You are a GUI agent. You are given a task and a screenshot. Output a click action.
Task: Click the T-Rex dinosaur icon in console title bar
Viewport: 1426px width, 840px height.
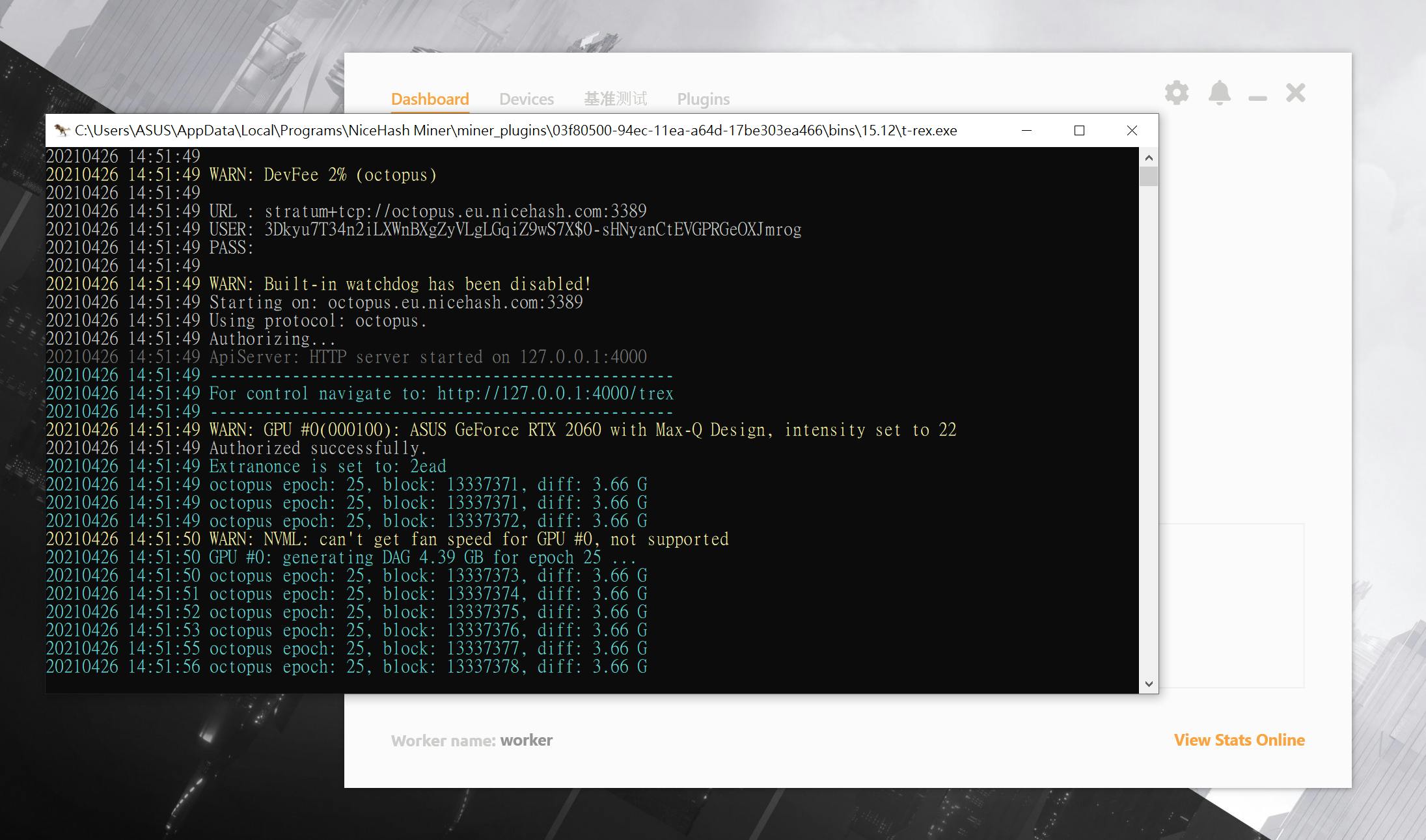[x=61, y=130]
